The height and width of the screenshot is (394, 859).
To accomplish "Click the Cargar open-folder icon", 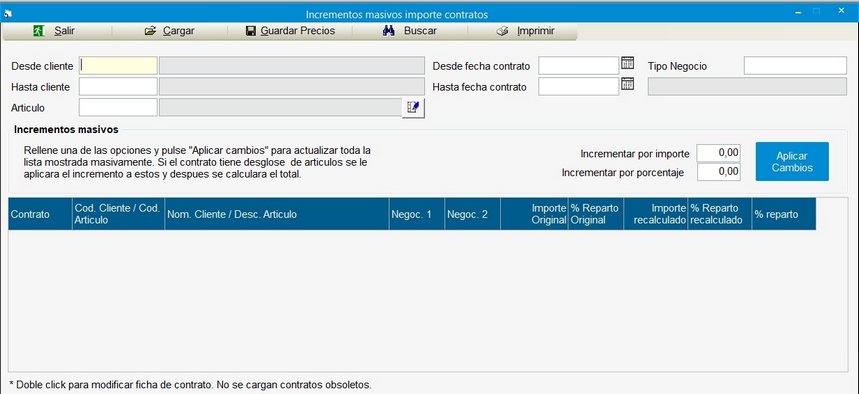I will (151, 31).
